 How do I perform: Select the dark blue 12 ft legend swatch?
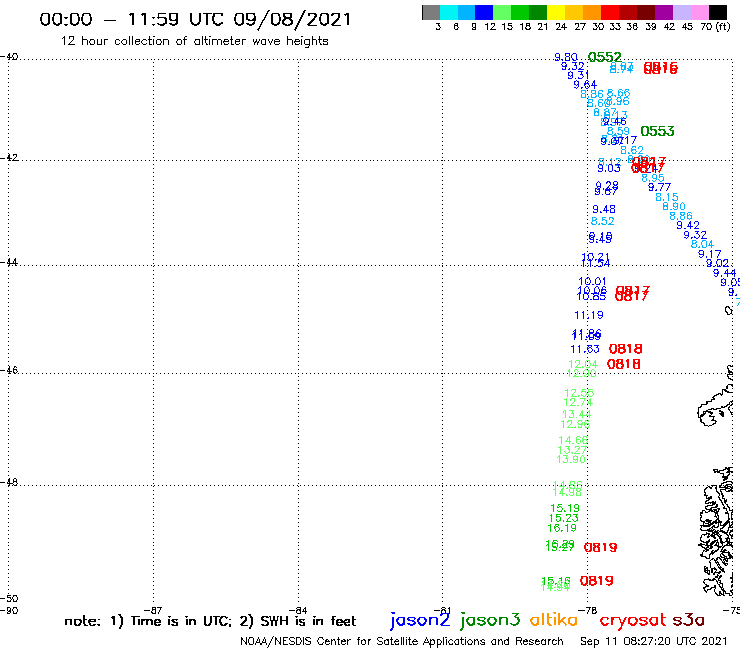(484, 12)
